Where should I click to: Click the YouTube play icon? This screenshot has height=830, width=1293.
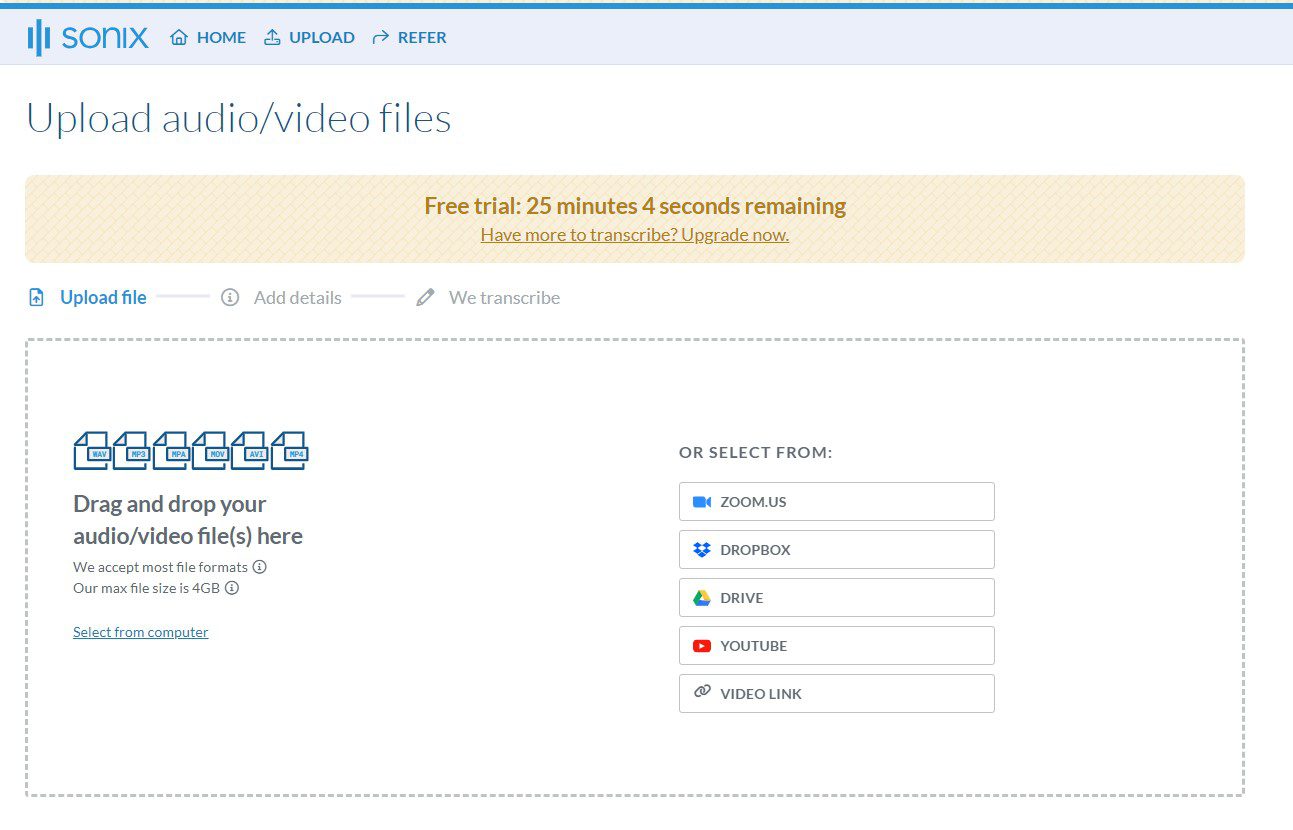point(700,645)
